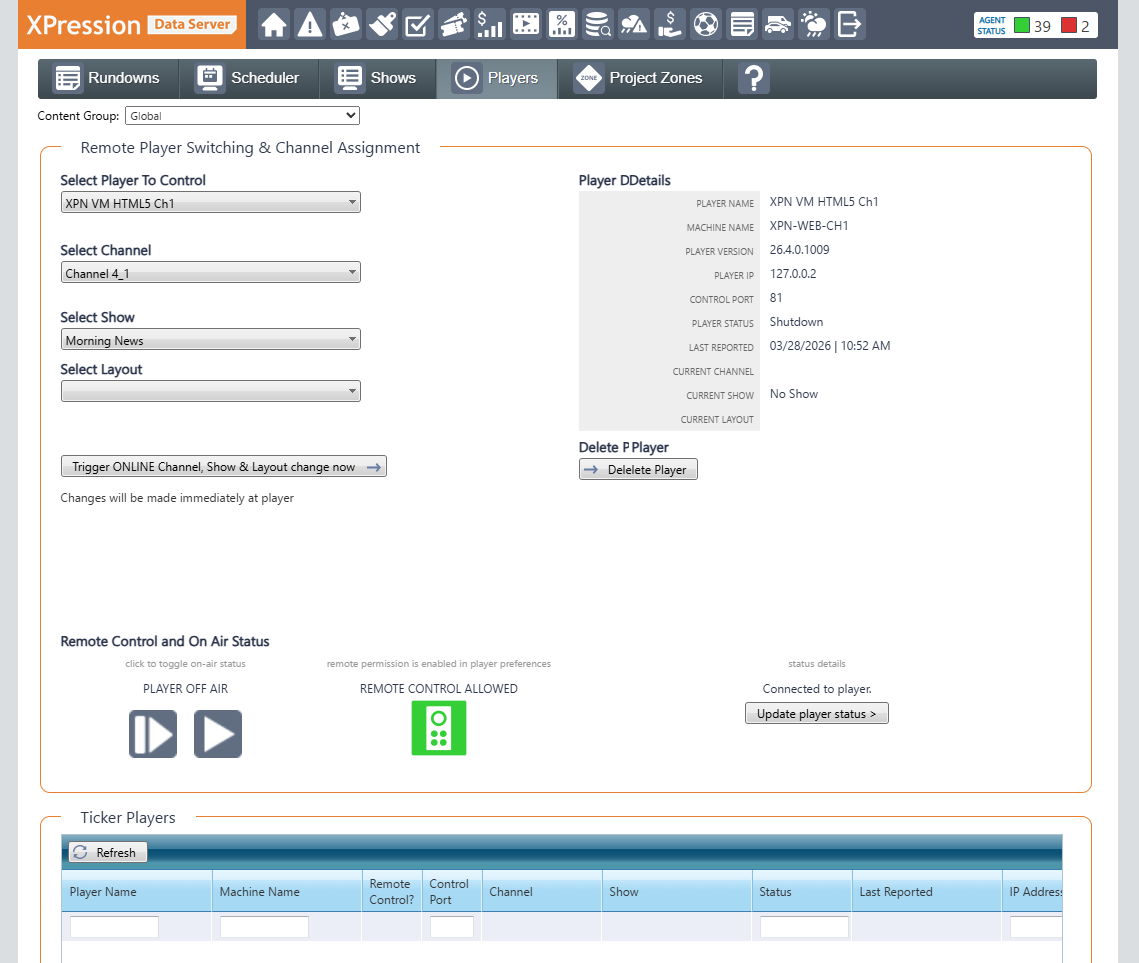
Task: Open the film strip media icon
Action: tap(526, 25)
